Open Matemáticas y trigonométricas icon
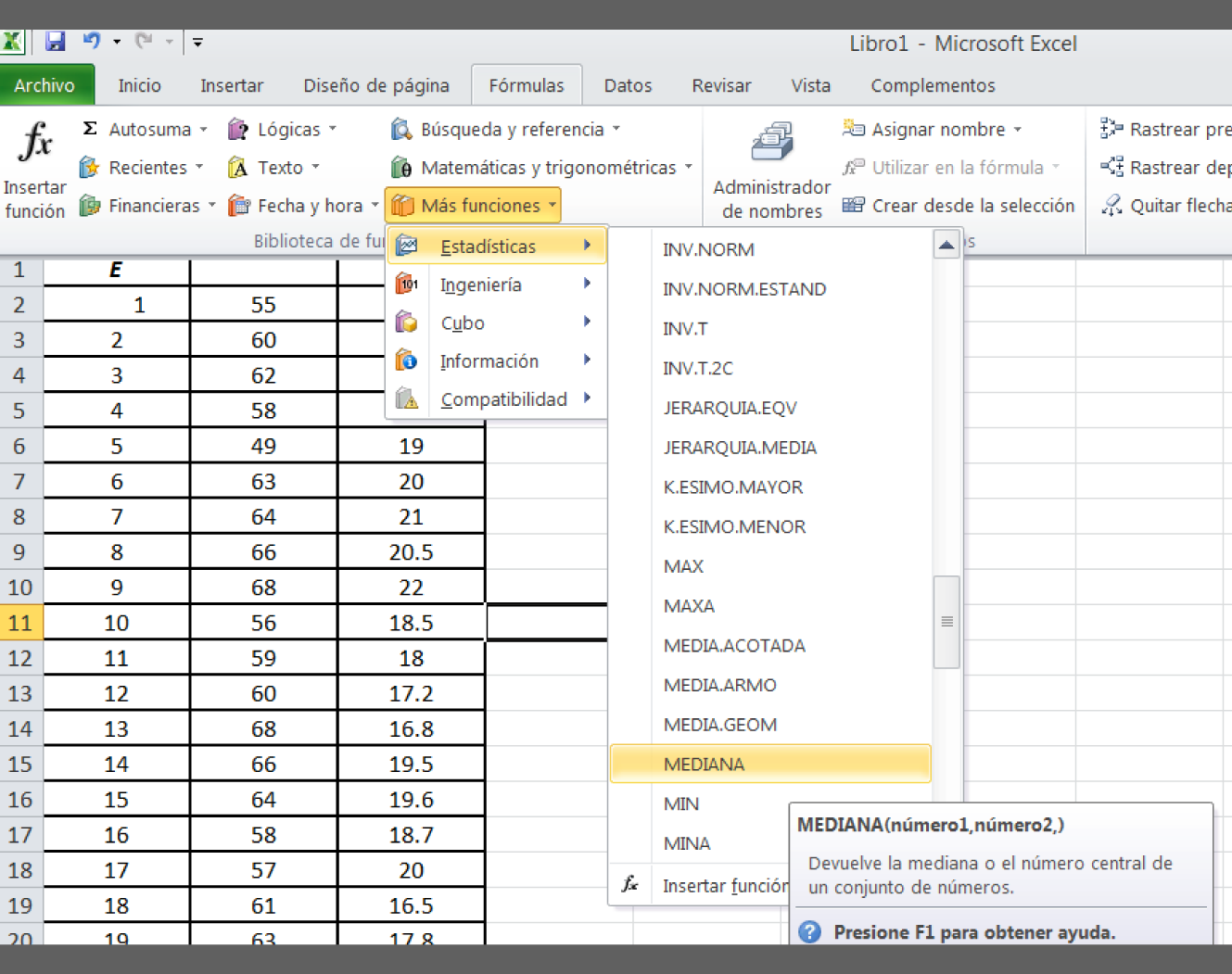Viewport: 1232px width, 974px height. 401,167
